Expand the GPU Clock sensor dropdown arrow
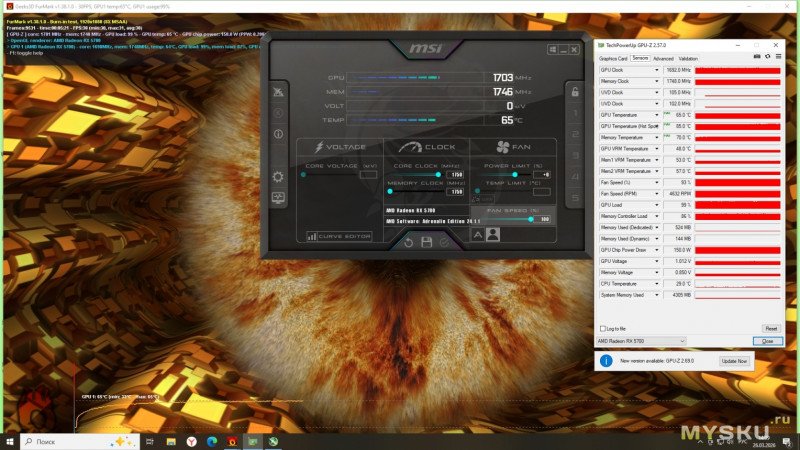 pyautogui.click(x=656, y=71)
